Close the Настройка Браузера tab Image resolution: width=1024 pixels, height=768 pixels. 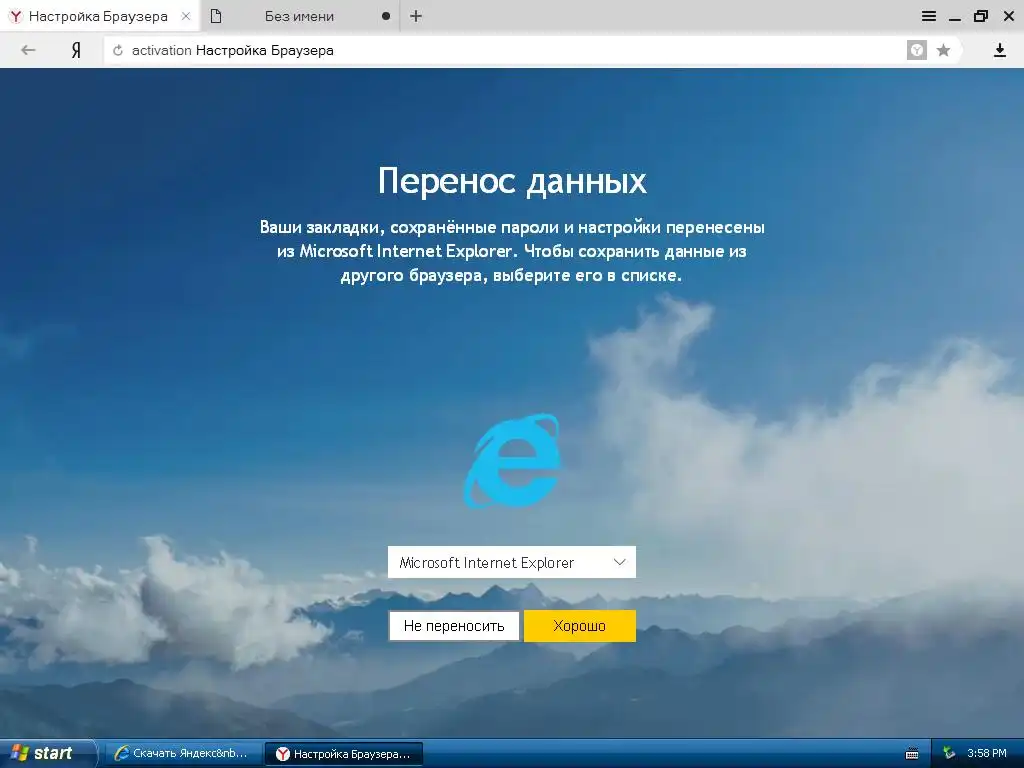[x=186, y=16]
